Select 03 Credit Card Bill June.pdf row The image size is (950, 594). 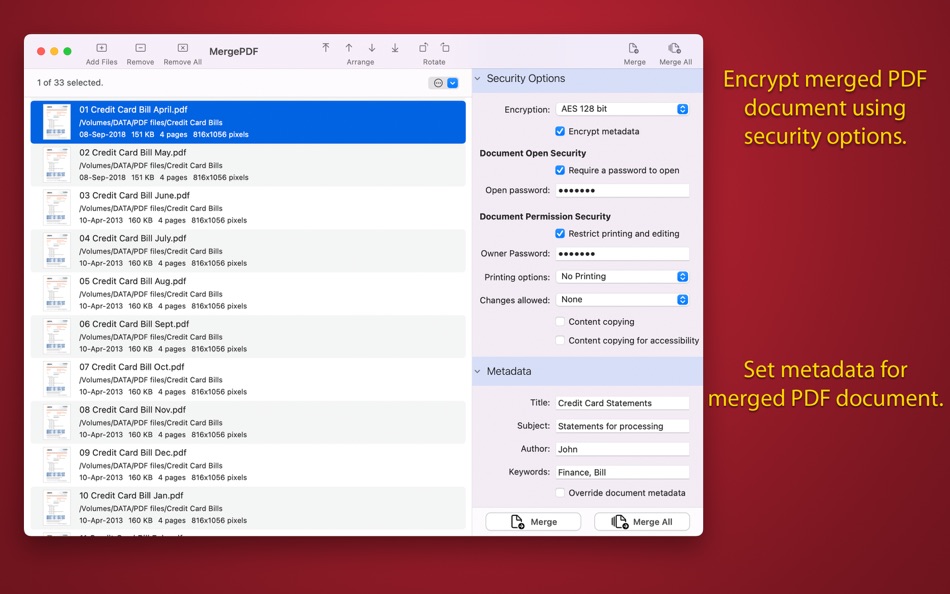pyautogui.click(x=248, y=208)
